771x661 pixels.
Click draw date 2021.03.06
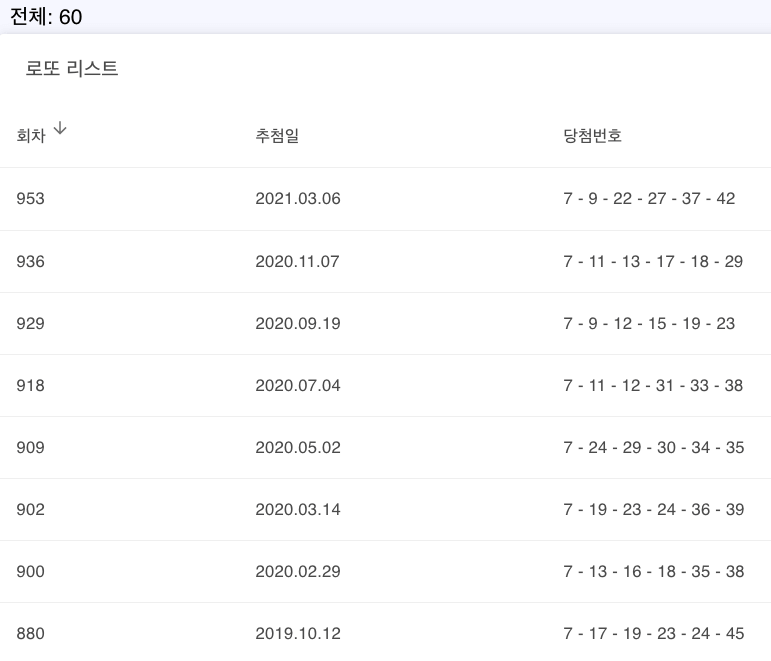click(x=298, y=198)
